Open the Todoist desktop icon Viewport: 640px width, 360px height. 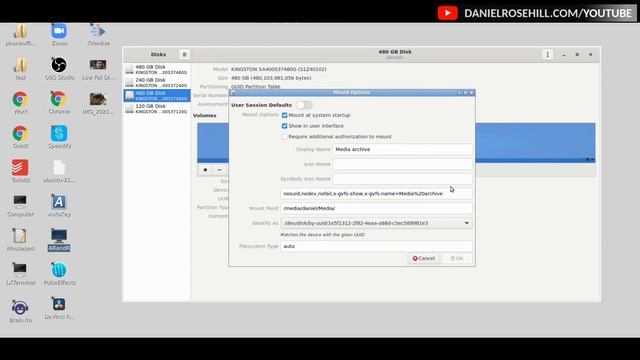tap(20, 171)
